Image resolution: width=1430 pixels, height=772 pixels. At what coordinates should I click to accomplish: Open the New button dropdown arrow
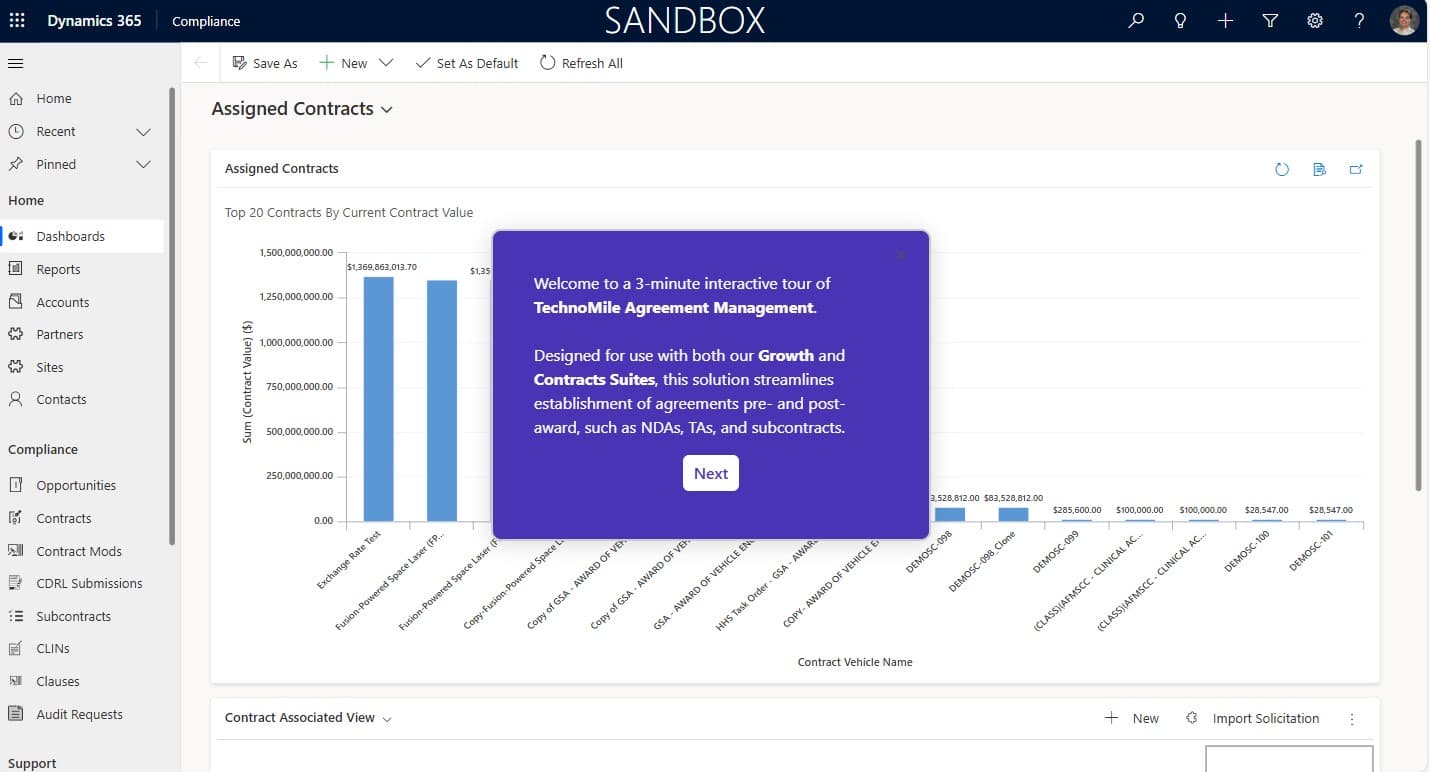click(x=386, y=63)
